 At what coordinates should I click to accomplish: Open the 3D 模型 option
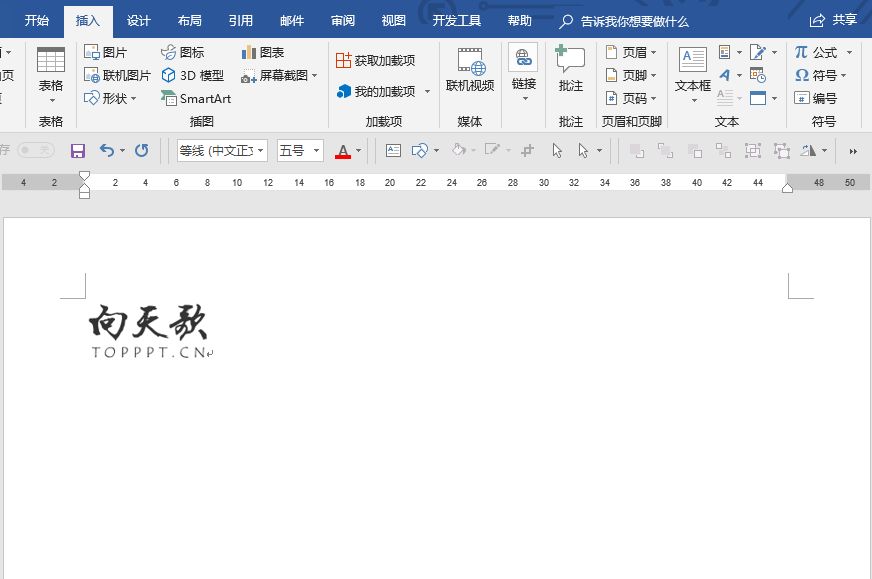[192, 75]
